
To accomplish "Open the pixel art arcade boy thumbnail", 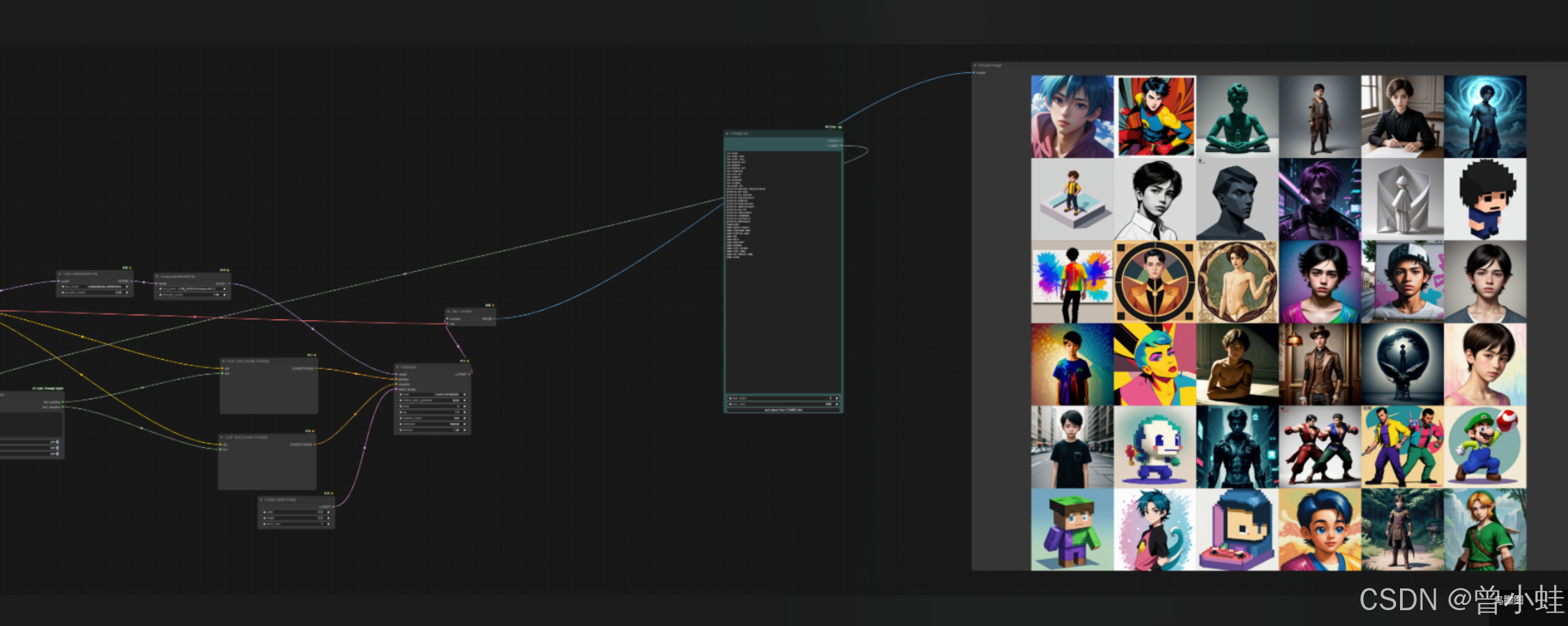I will click(1237, 529).
